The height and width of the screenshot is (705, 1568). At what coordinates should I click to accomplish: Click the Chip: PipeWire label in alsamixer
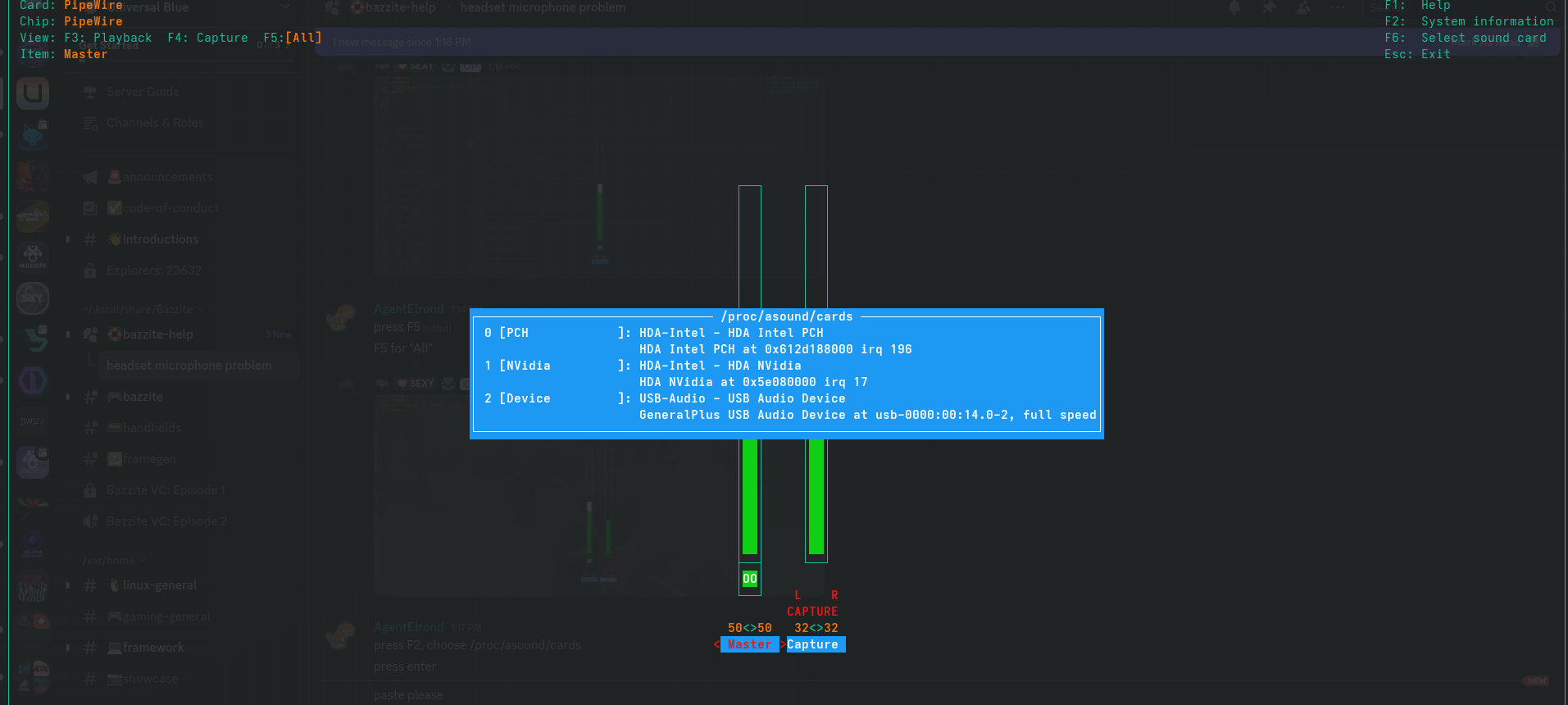tap(71, 21)
